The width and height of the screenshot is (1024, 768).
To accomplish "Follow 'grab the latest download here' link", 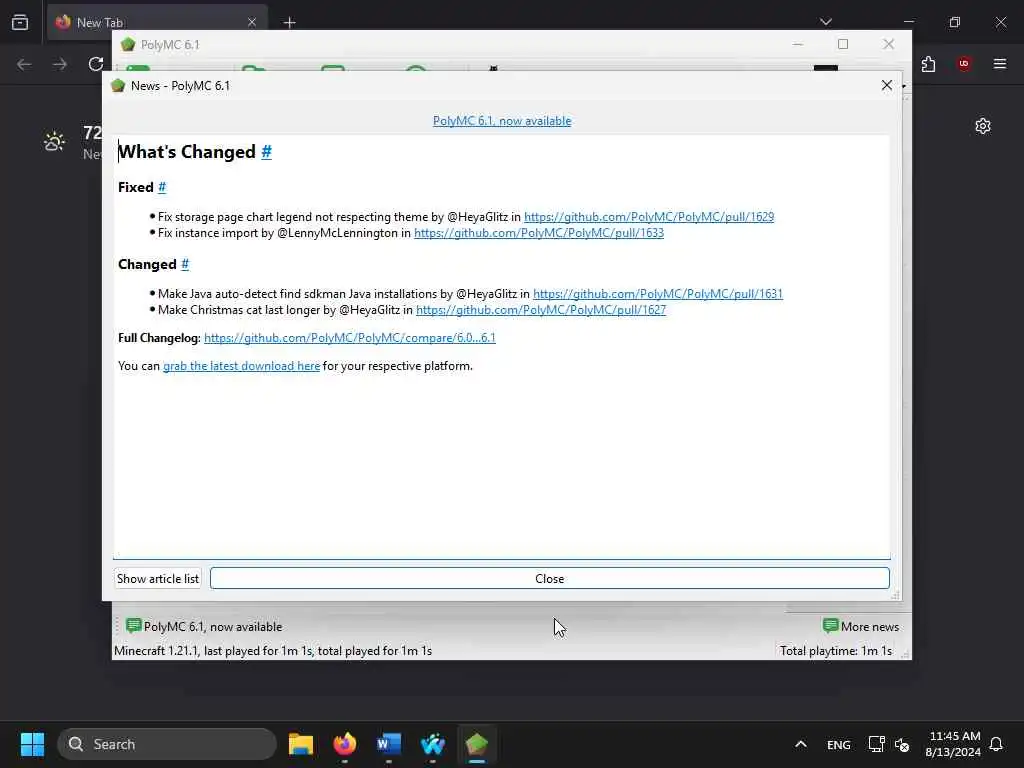I will click(241, 366).
